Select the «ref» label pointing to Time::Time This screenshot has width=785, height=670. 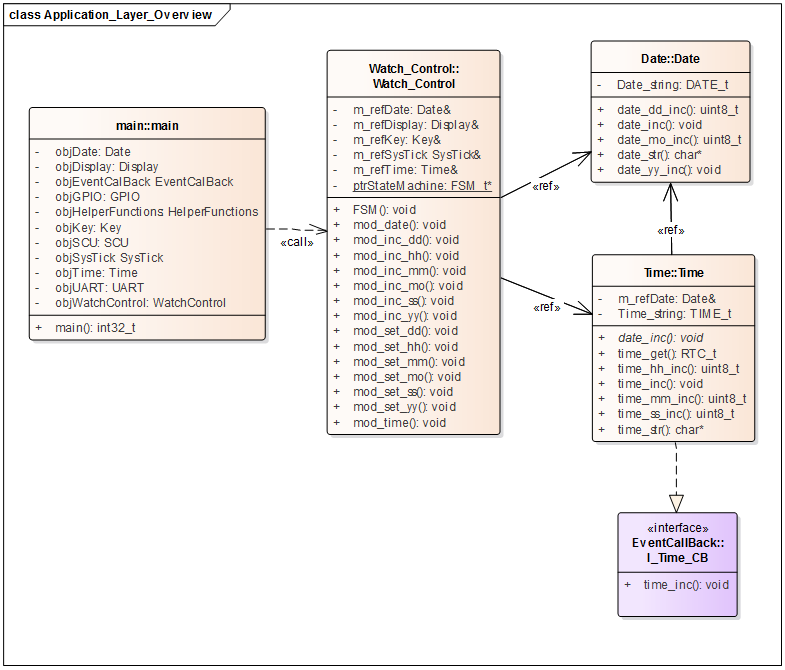[x=547, y=307]
